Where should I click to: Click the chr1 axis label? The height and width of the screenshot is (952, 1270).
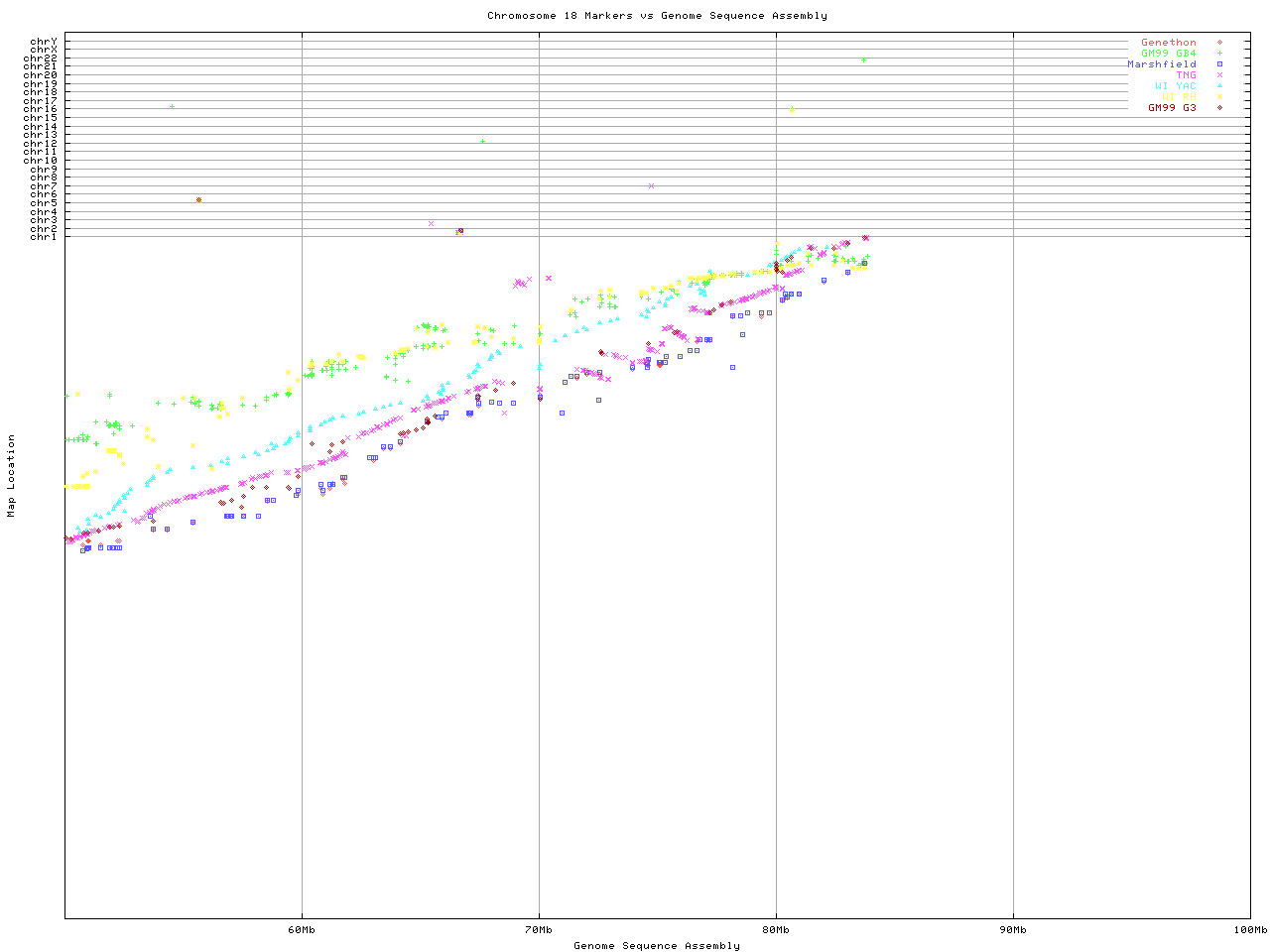(44, 237)
